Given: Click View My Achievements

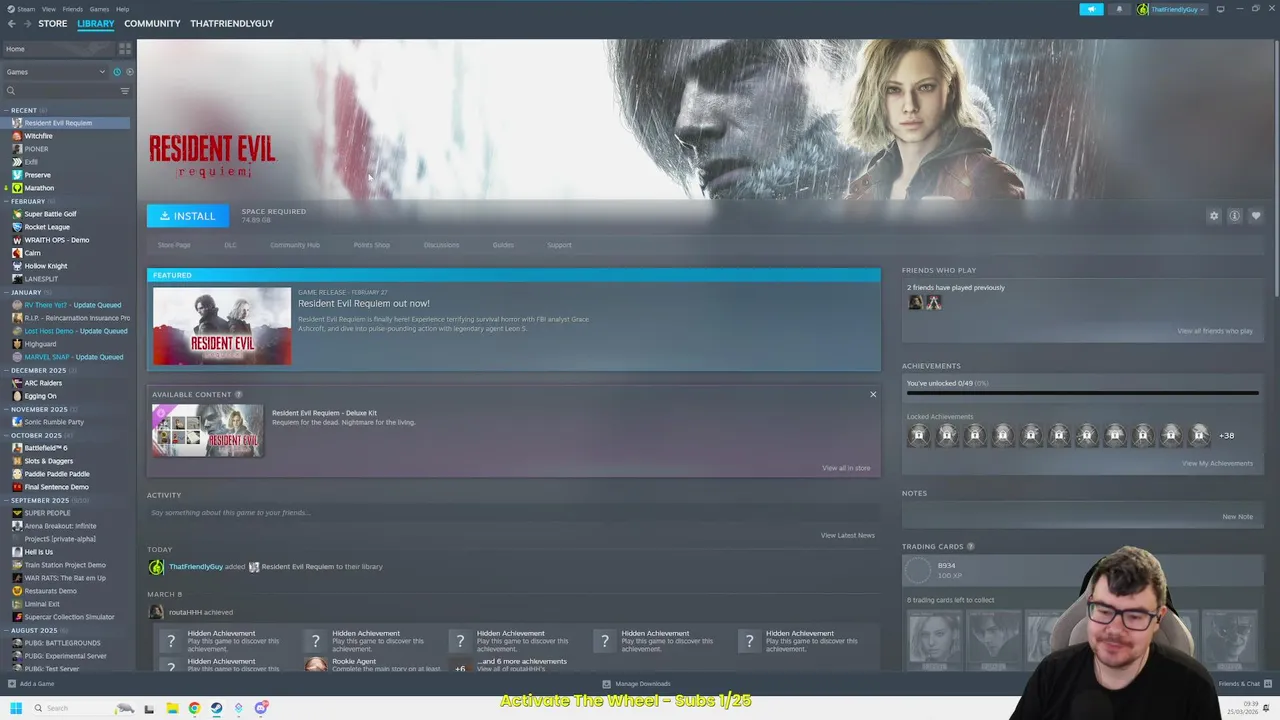Looking at the screenshot, I should 1217,463.
